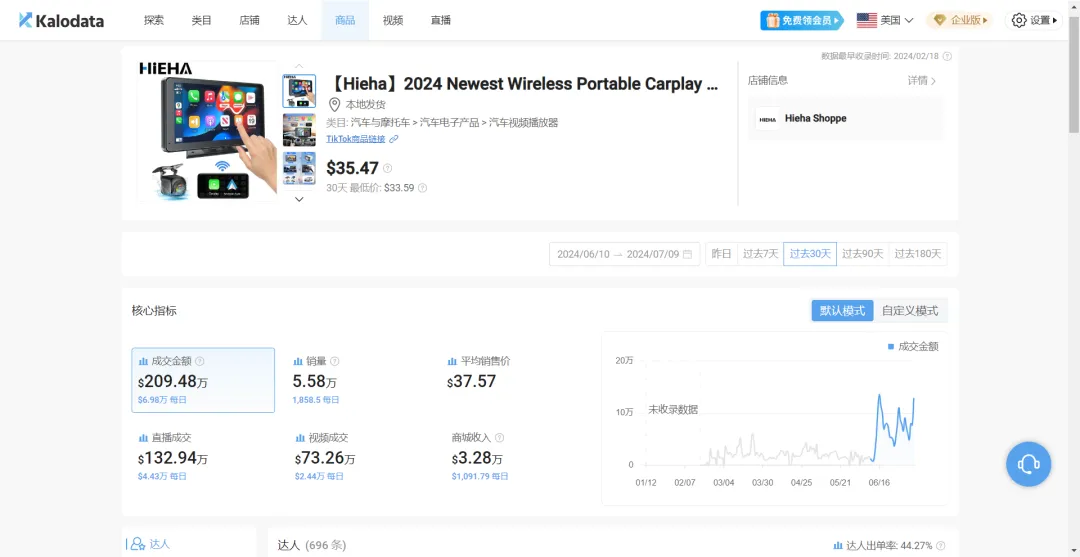Viewport: 1080px width, 557px height.
Task: Click info icon next to 成交金额
Action: tap(200, 361)
